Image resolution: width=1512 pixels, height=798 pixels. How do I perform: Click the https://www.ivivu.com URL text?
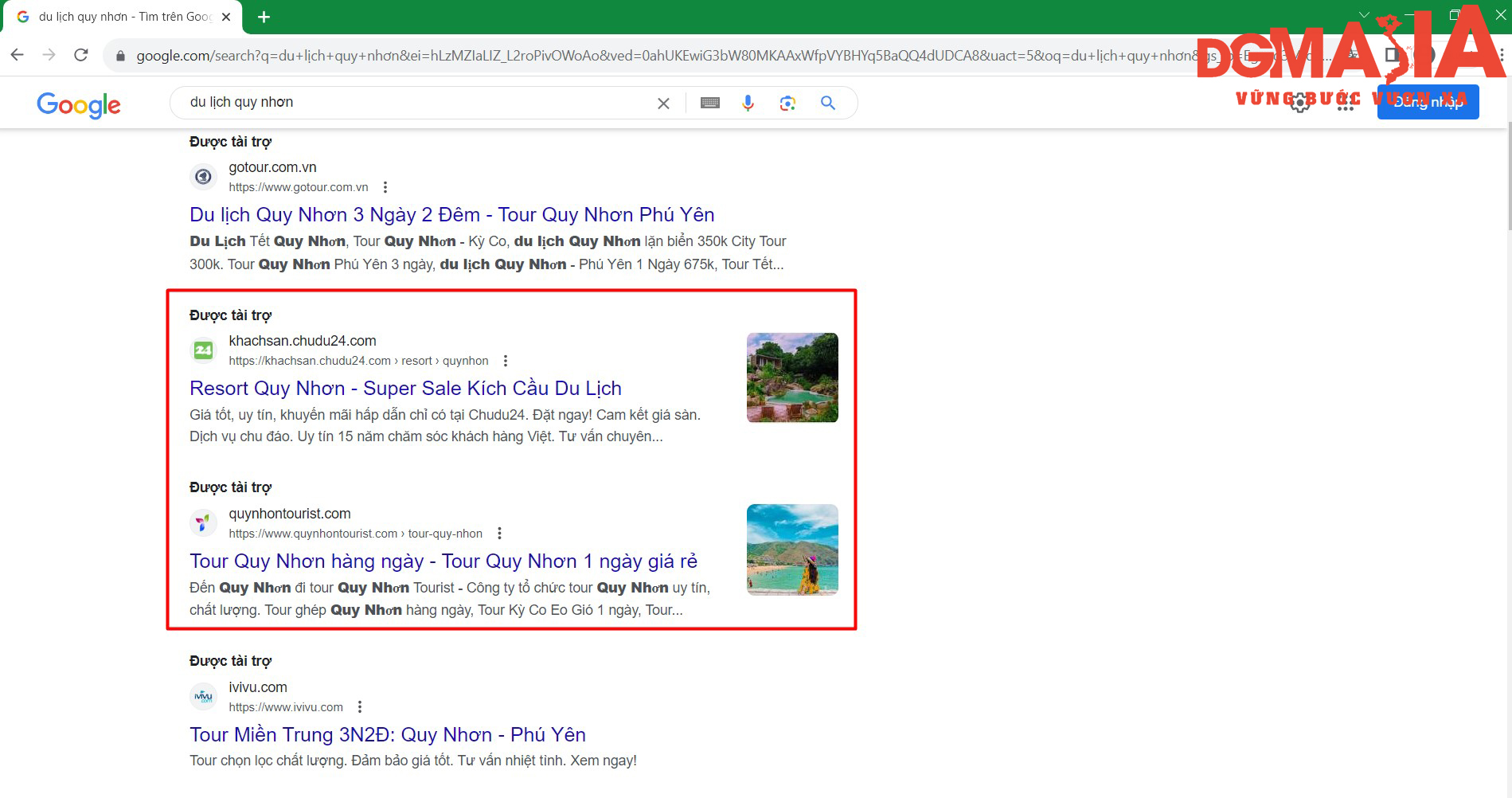pyautogui.click(x=286, y=707)
